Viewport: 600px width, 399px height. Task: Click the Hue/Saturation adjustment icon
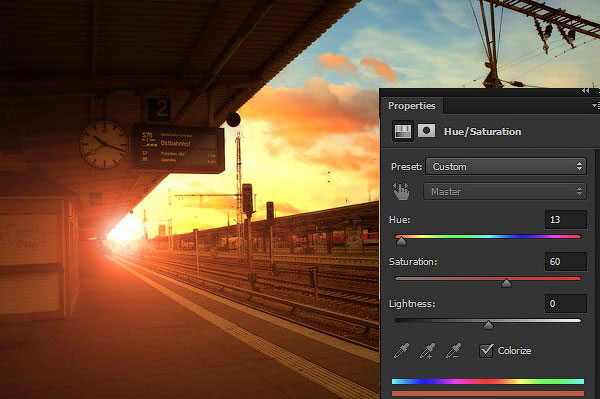[x=403, y=131]
